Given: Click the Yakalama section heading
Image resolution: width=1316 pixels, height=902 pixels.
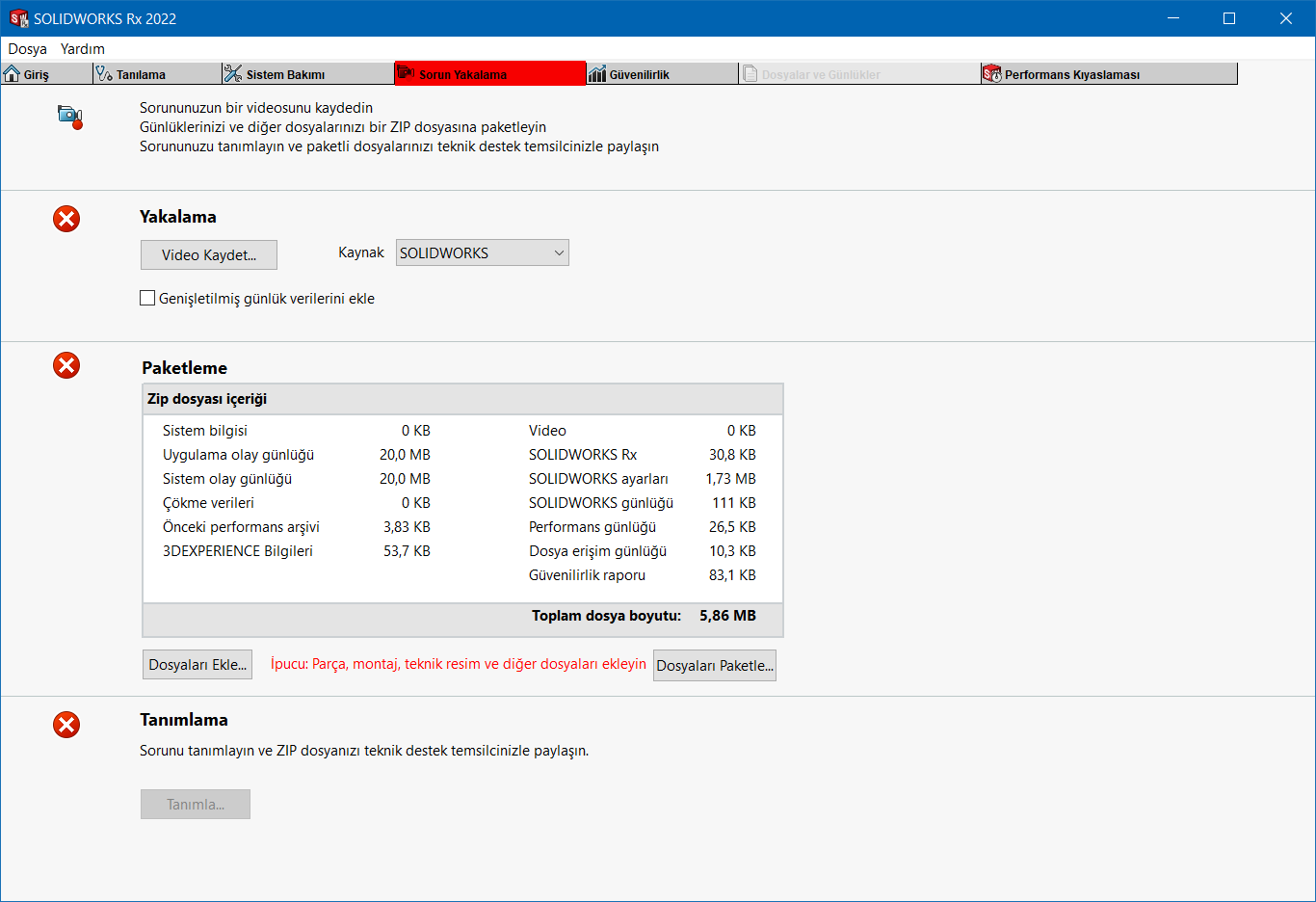Looking at the screenshot, I should point(178,217).
